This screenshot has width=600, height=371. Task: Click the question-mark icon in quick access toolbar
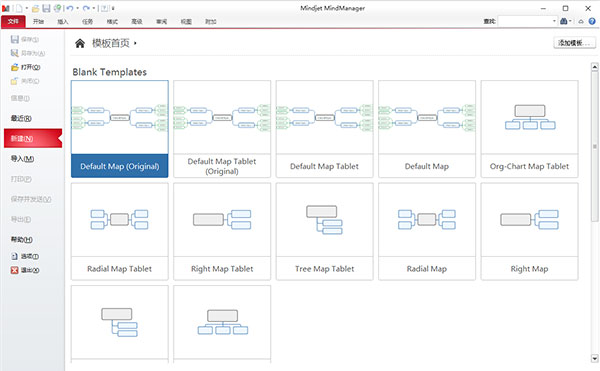click(104, 8)
